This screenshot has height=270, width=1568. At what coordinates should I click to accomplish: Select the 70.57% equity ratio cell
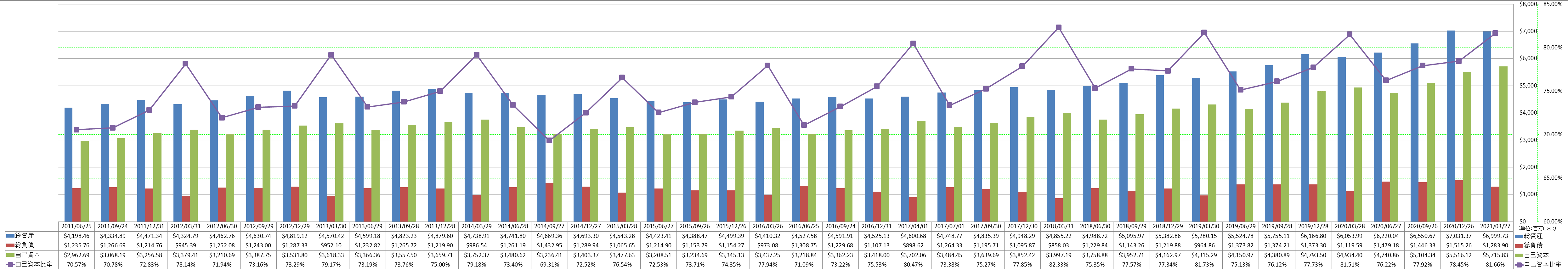pyautogui.click(x=77, y=265)
